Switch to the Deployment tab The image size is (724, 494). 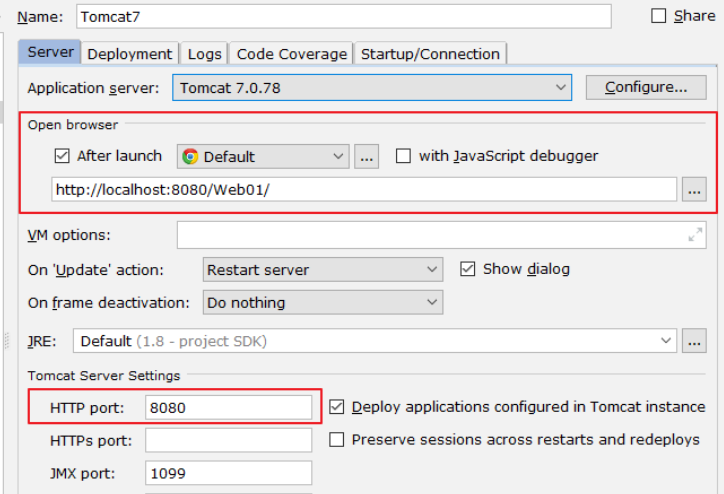(x=130, y=54)
